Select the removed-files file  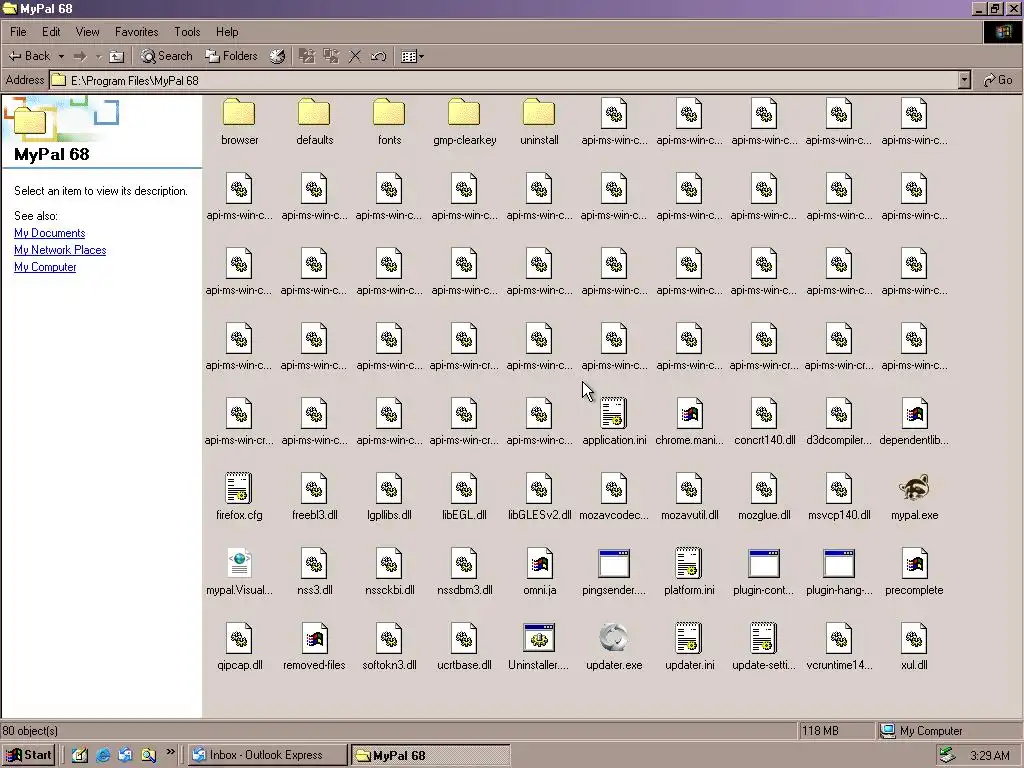click(314, 647)
